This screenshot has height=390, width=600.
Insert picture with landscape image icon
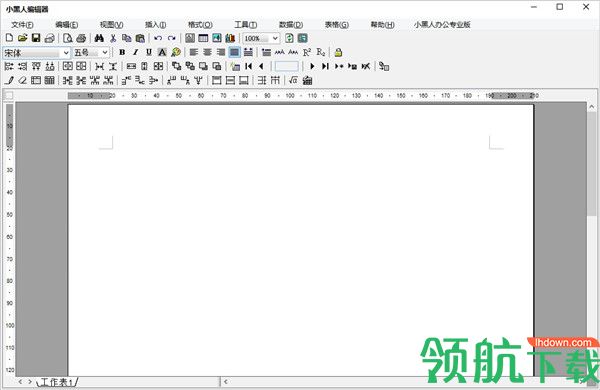coord(217,38)
